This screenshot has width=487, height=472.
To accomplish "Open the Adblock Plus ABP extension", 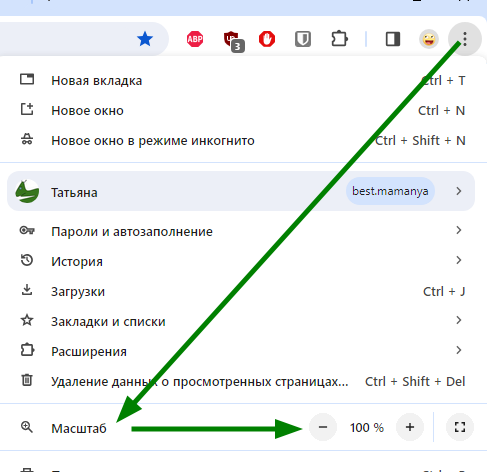I will [195, 39].
